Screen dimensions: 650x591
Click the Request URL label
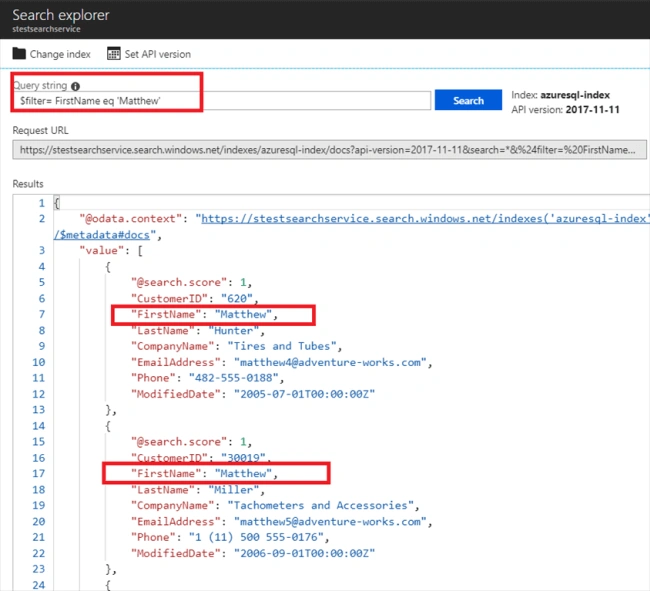pyautogui.click(x=40, y=130)
